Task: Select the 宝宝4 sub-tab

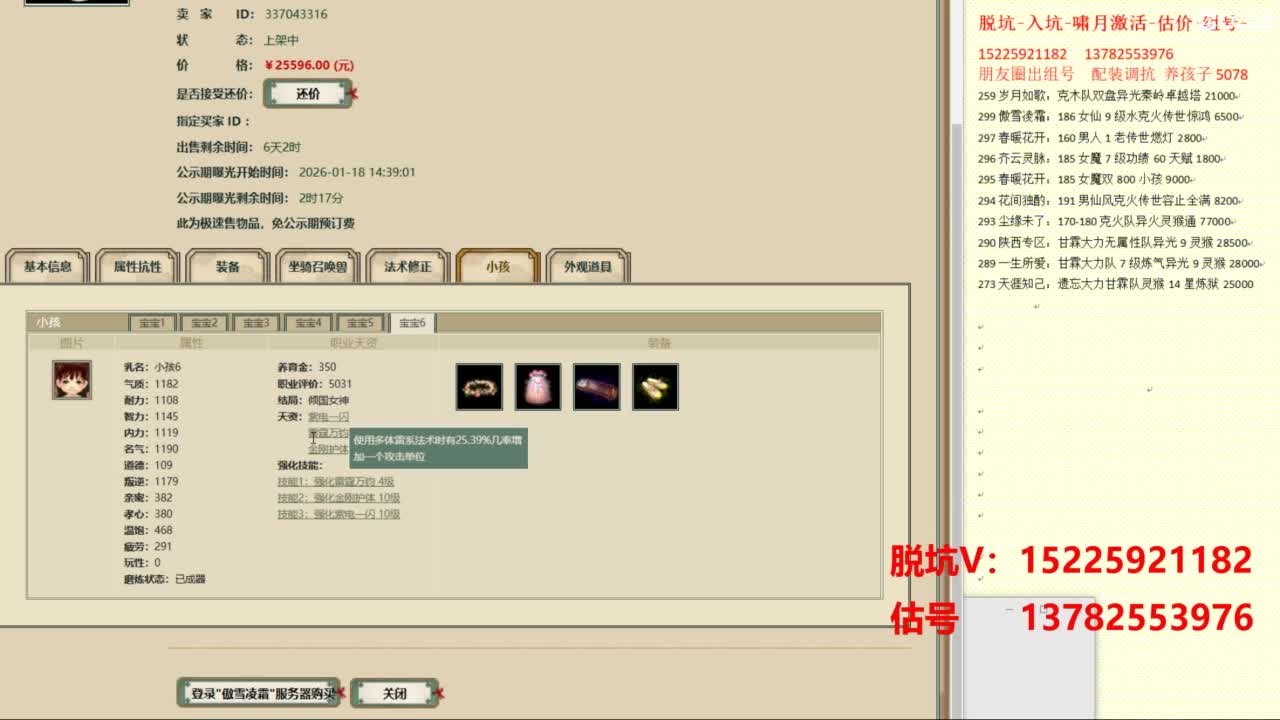Action: click(308, 323)
